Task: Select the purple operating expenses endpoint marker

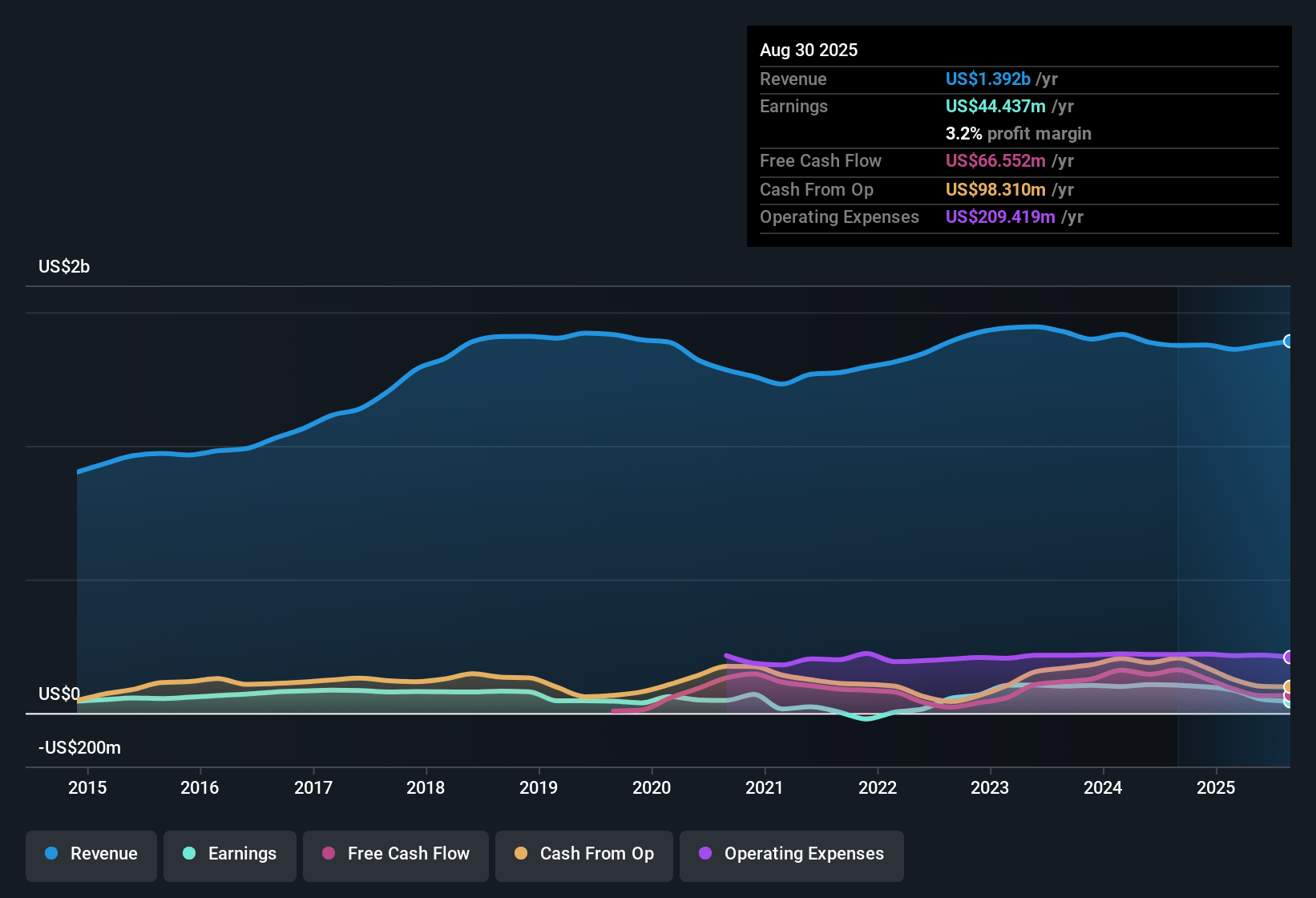Action: [1289, 657]
